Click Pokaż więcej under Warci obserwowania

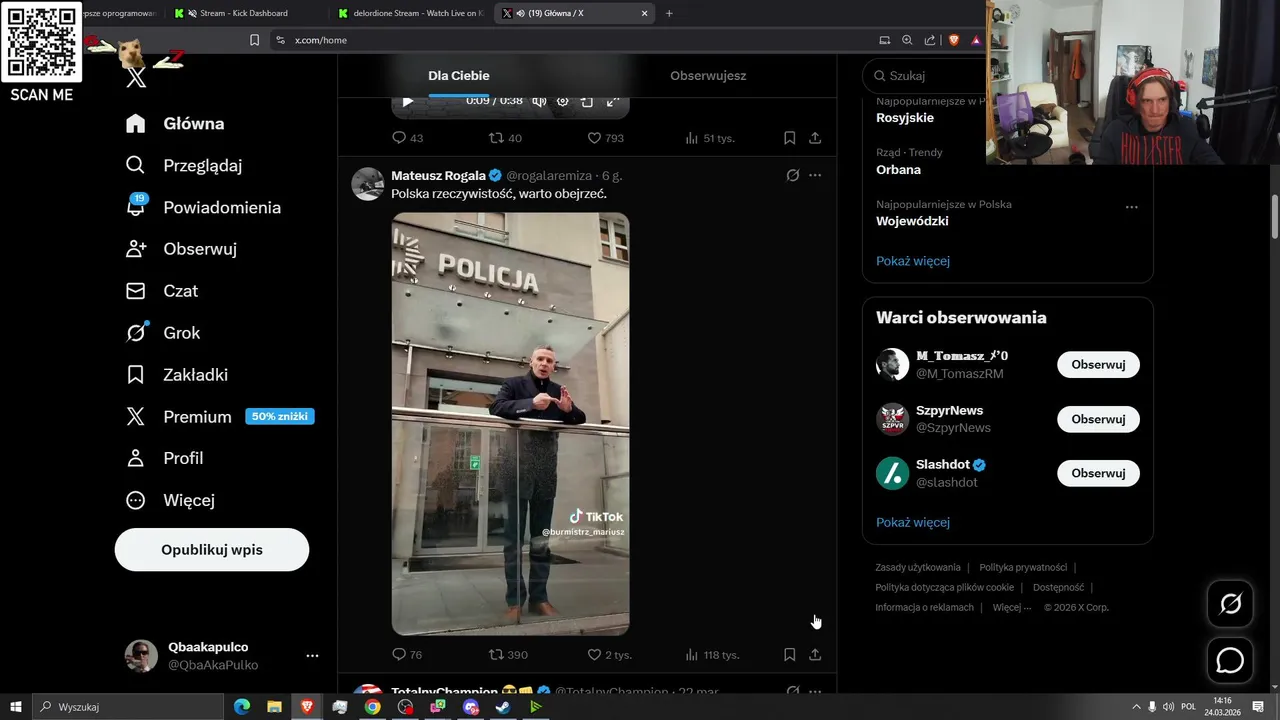(x=913, y=522)
